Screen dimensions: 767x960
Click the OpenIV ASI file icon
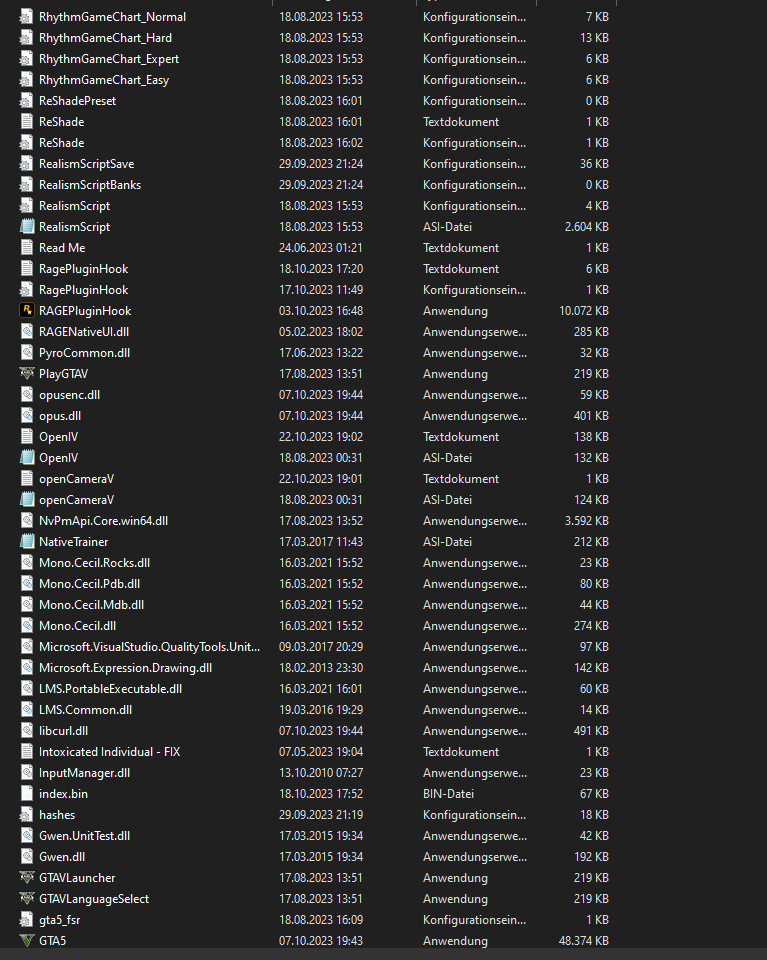coord(26,457)
